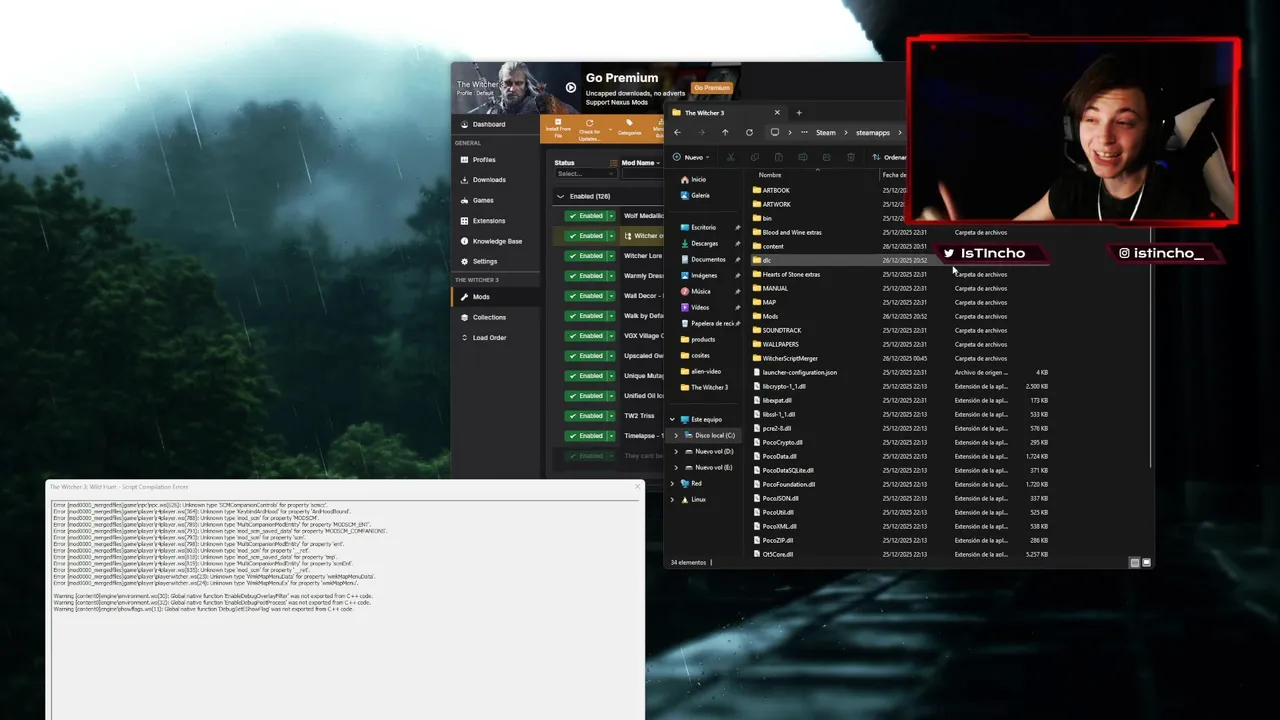Click the paste icon in Explorer toolbar
This screenshot has width=1280, height=720.
(778, 157)
